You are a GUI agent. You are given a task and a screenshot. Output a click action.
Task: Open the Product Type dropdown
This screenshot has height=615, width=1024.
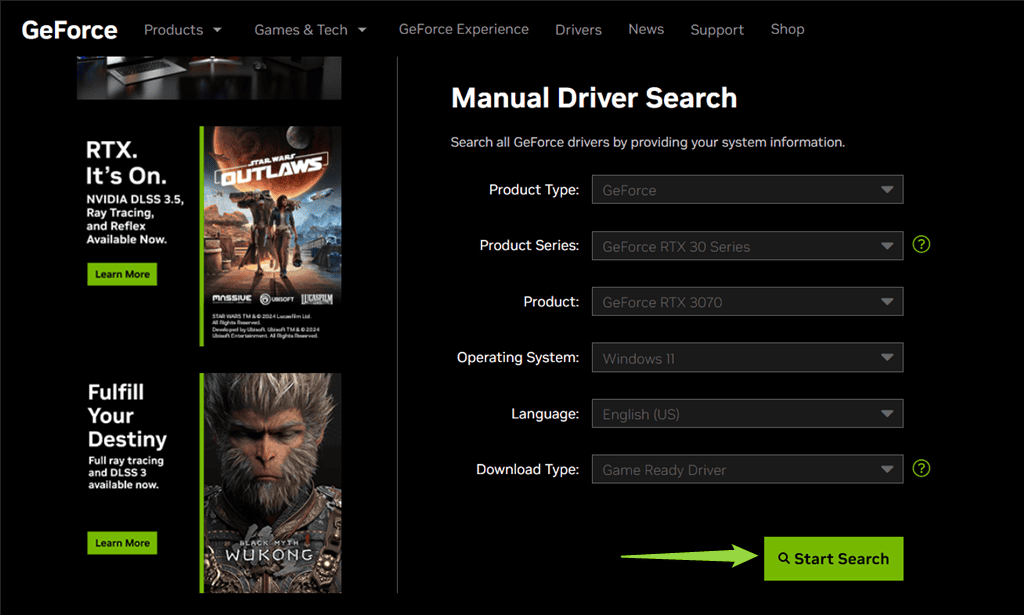pyautogui.click(x=747, y=190)
